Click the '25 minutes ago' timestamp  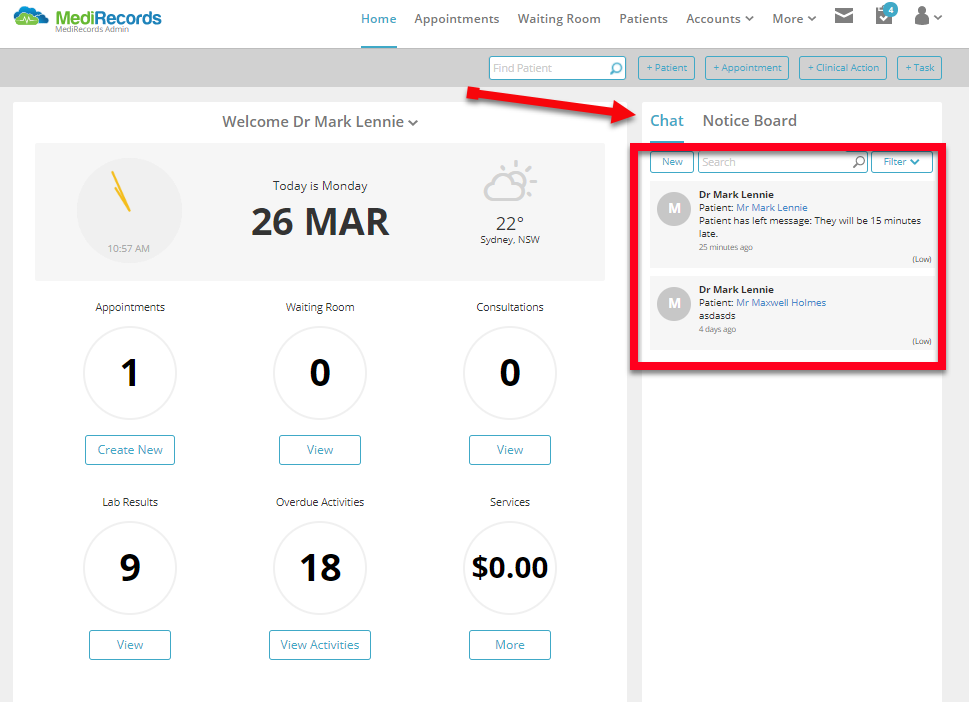(726, 247)
